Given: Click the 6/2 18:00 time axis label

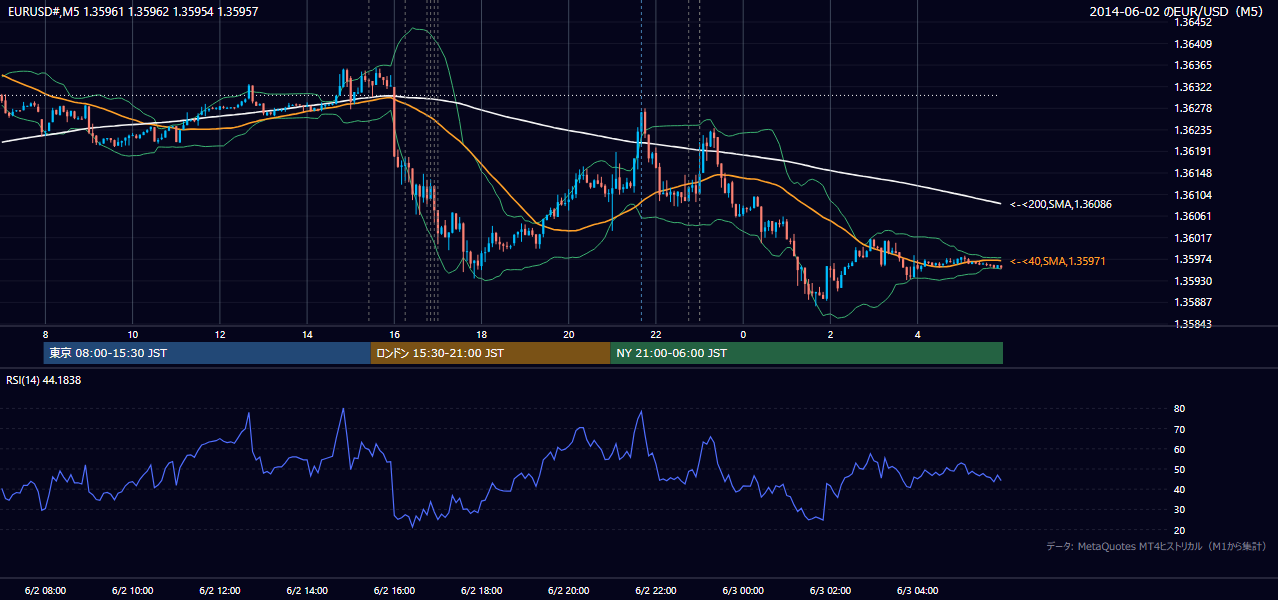Looking at the screenshot, I should click(481, 590).
